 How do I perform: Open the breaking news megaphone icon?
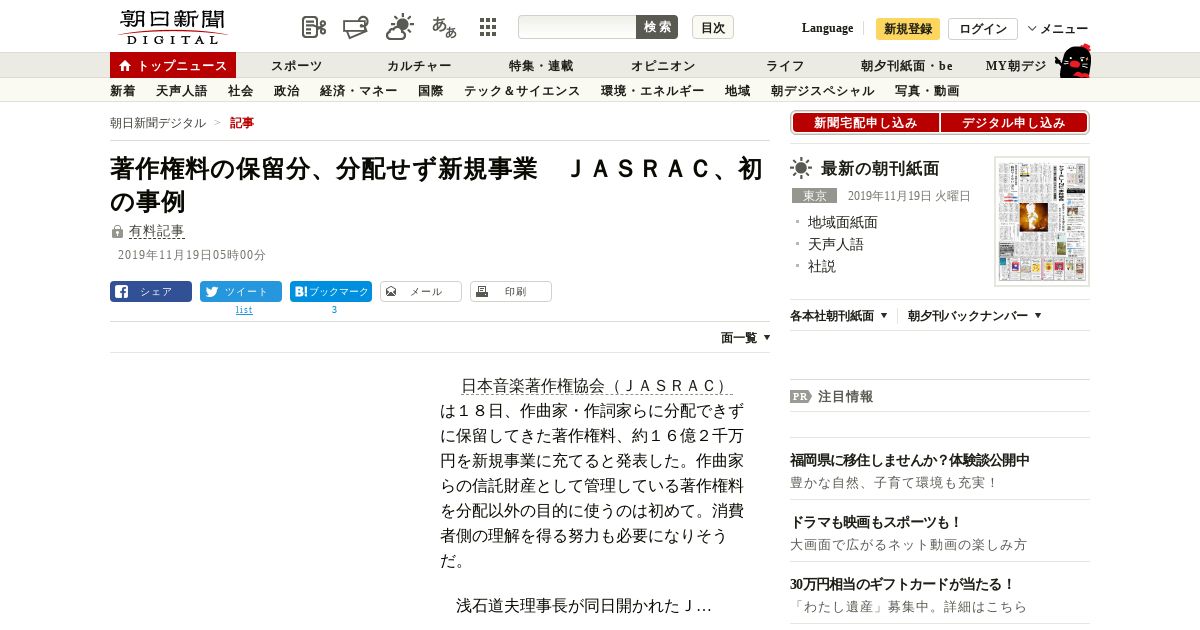356,27
